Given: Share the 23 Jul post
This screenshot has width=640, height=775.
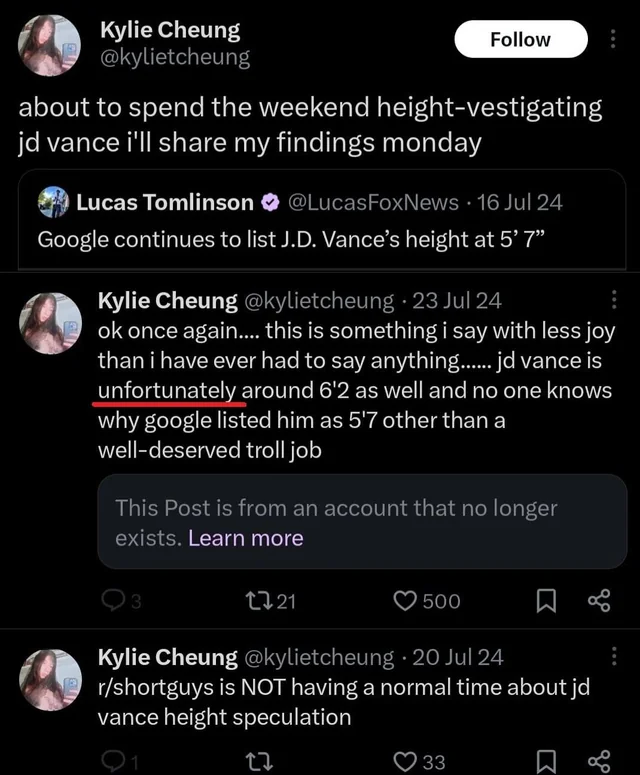Looking at the screenshot, I should click(598, 600).
